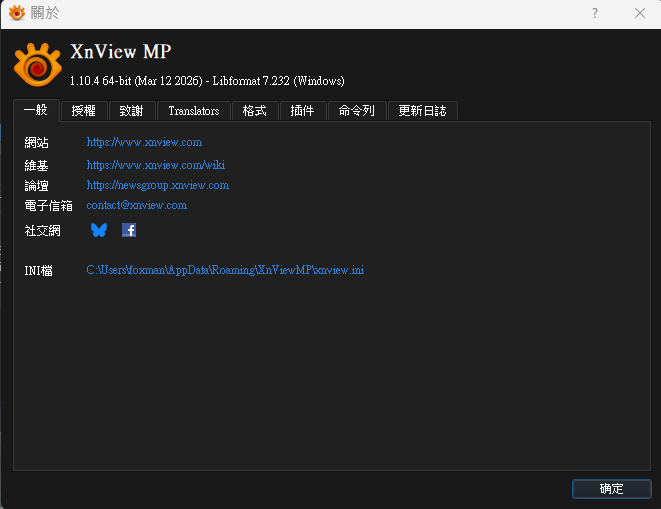This screenshot has height=509, width=661.
Task: Switch to the 授權 tab
Action: (x=84, y=111)
